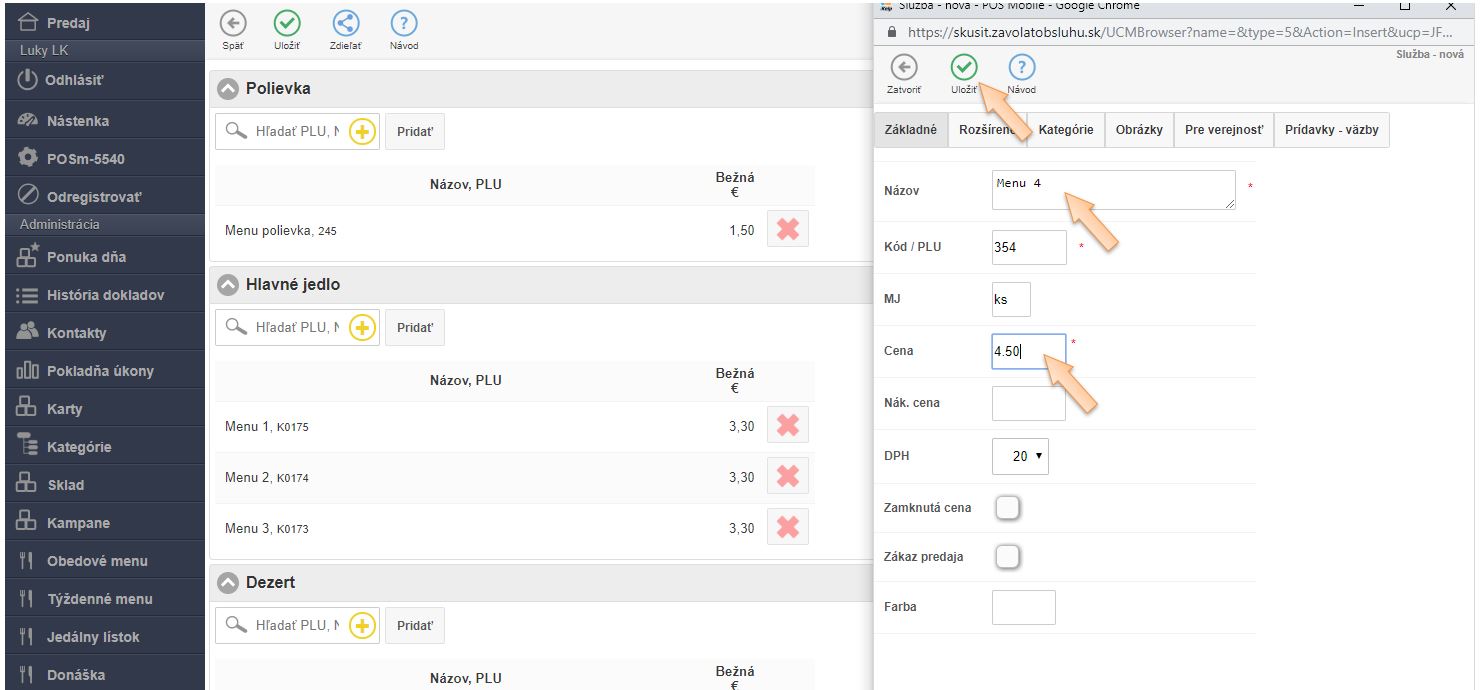Save the menu with main Uložiť icon
1481x690 pixels.
coord(287,25)
